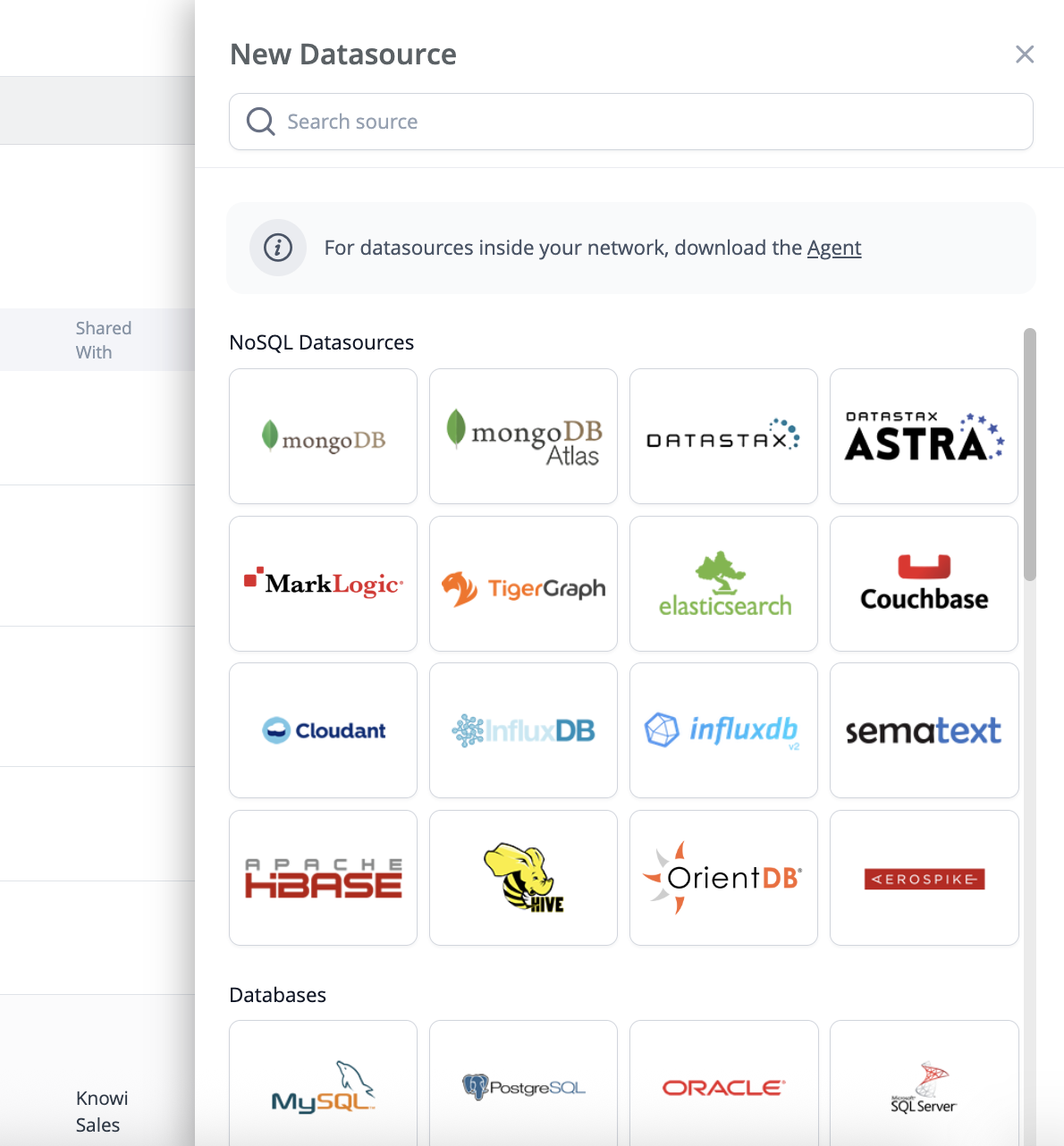
Task: Click the NoSQL Datasources heading
Action: [x=322, y=342]
